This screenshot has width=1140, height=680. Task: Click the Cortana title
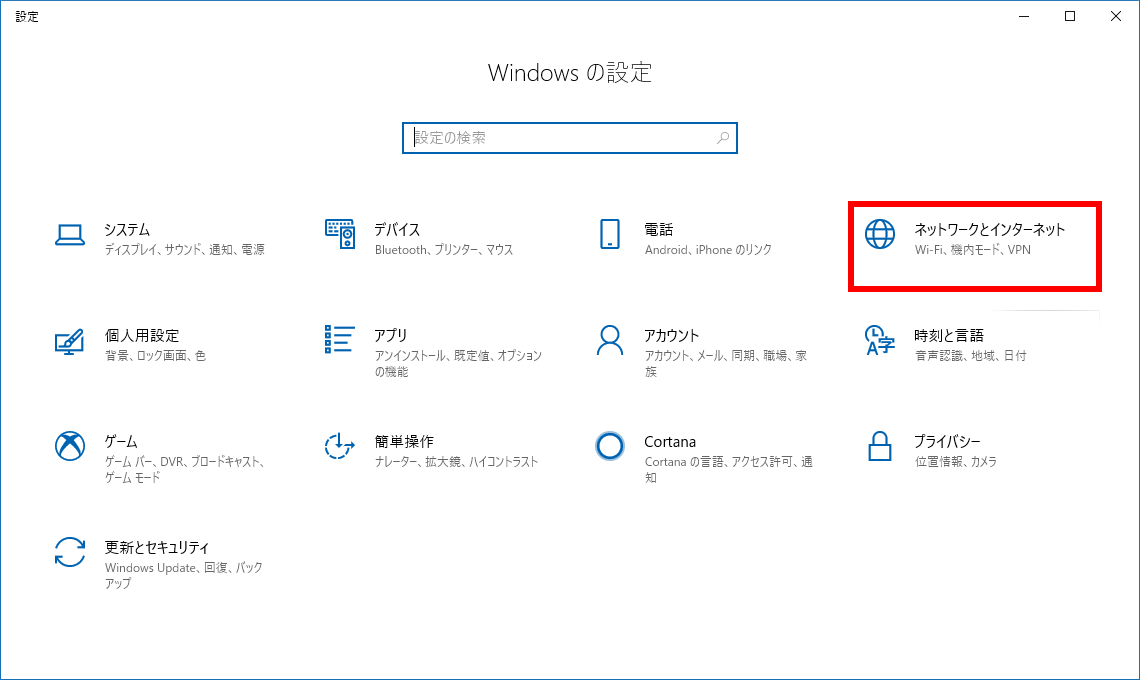670,441
